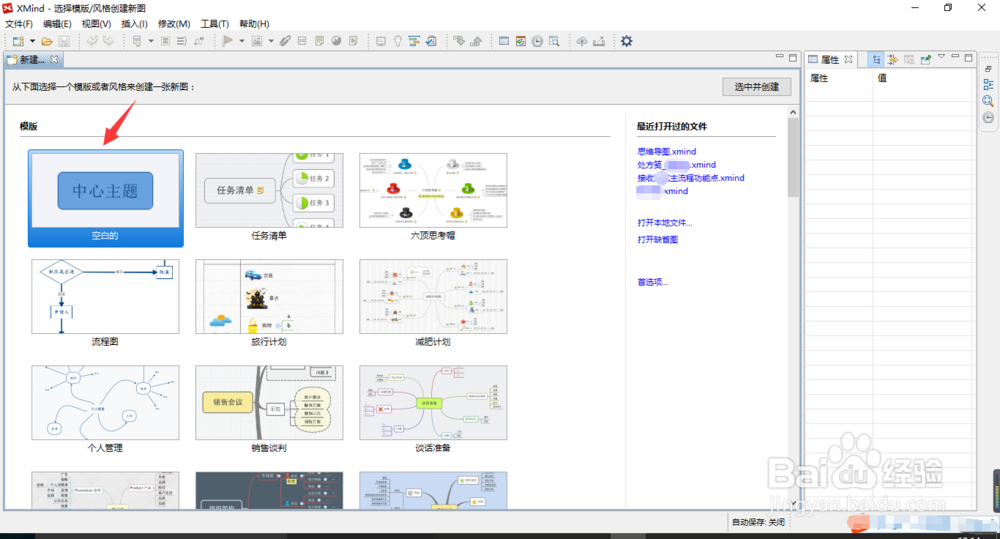Screen dimensions: 1000x539
Task: Click the Brainstorming light bulb icon
Action: point(397,41)
